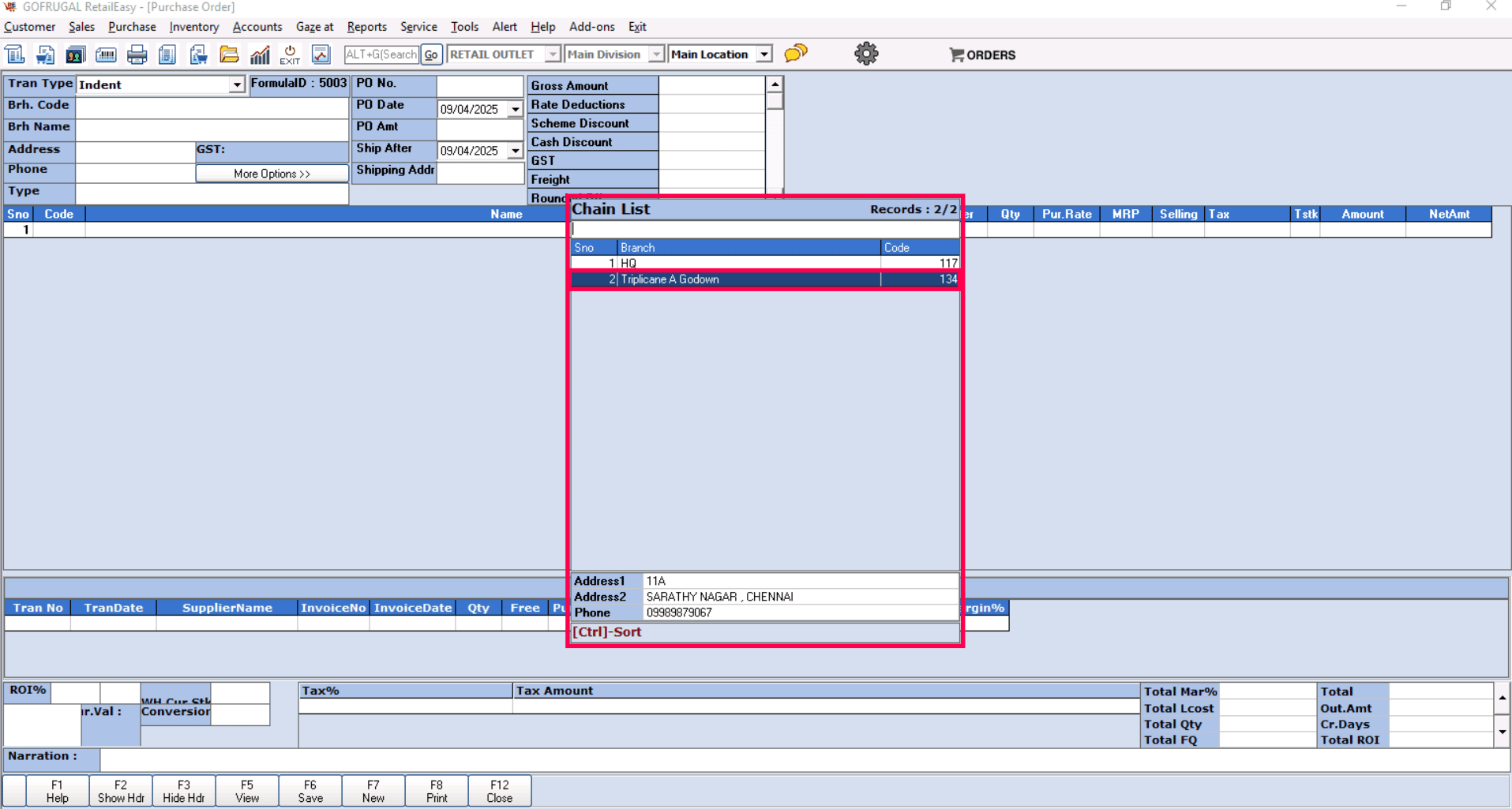Viewport: 1512px width, 809px height.
Task: Expand the Tran Type Indent dropdown
Action: point(237,84)
